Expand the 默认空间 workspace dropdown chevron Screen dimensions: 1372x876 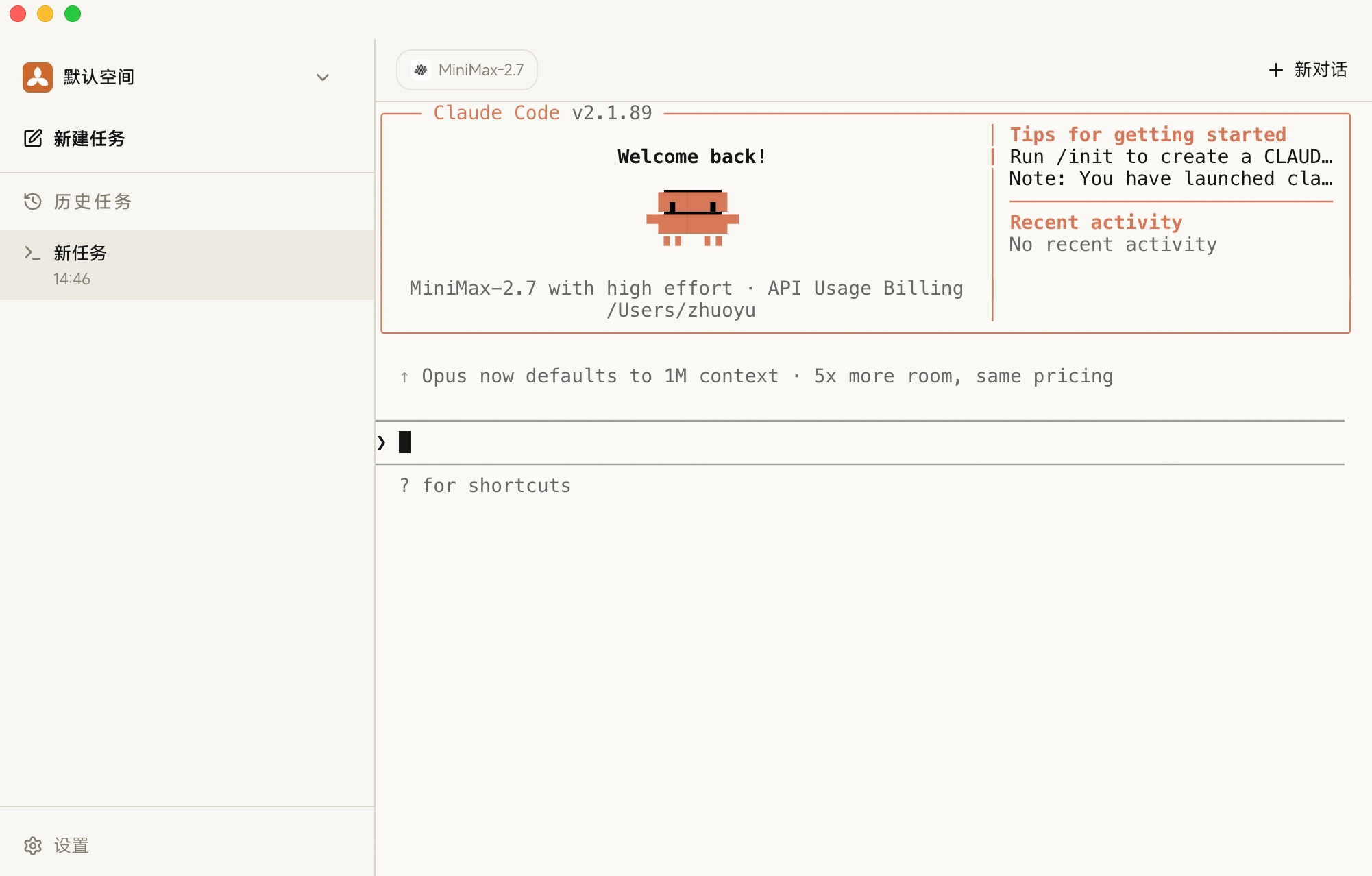point(322,77)
